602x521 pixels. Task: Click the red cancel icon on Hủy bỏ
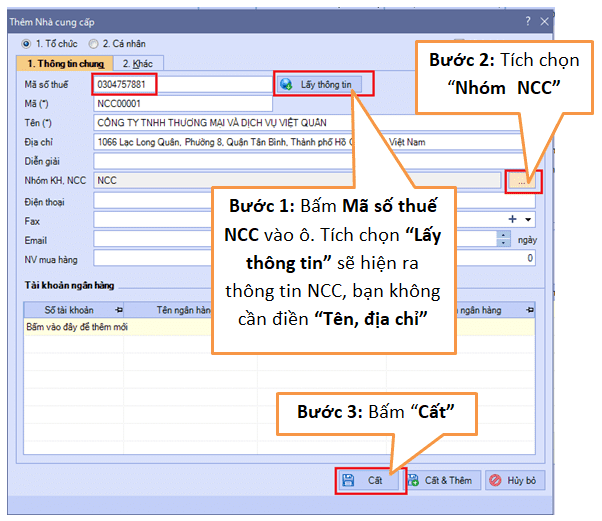[496, 480]
